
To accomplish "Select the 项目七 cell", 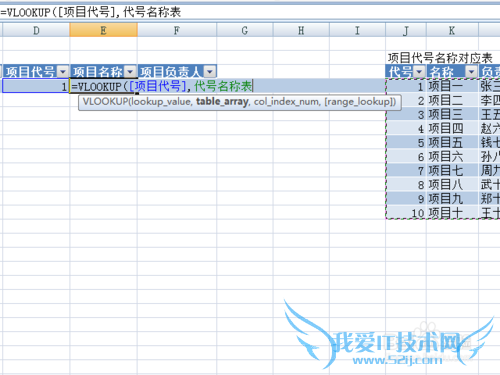I will (x=452, y=170).
